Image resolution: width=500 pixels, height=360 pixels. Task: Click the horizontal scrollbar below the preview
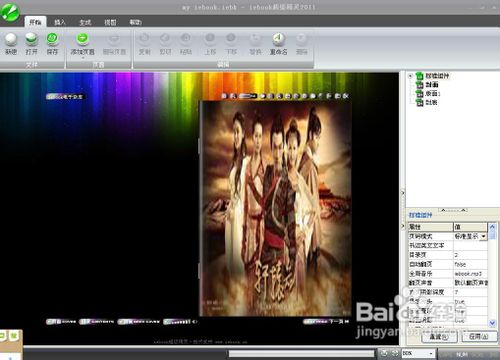coord(302,353)
